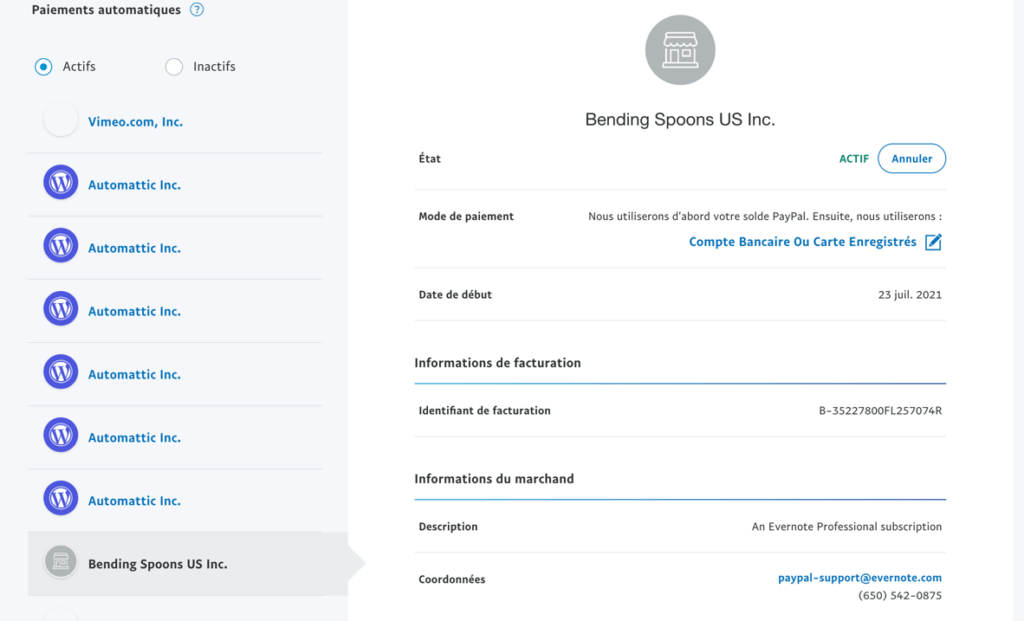Click the Bending Spoons storefront icon in the sidebar
Image resolution: width=1024 pixels, height=621 pixels.
(60, 562)
